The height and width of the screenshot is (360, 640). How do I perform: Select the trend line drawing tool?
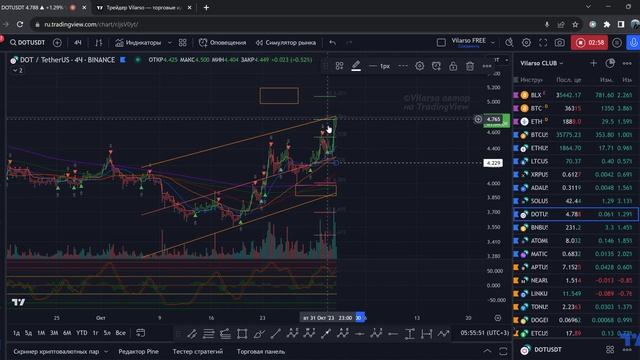[276, 334]
